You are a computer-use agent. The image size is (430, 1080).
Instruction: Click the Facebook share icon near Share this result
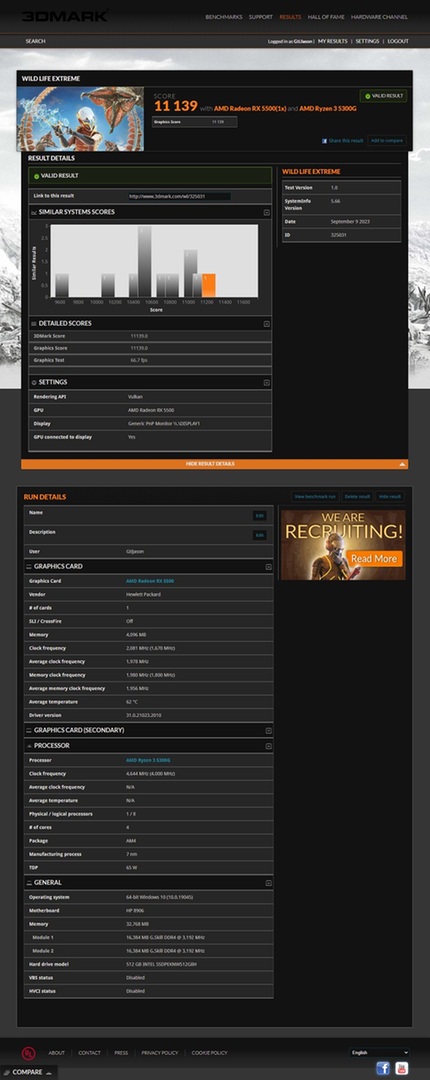click(325, 141)
